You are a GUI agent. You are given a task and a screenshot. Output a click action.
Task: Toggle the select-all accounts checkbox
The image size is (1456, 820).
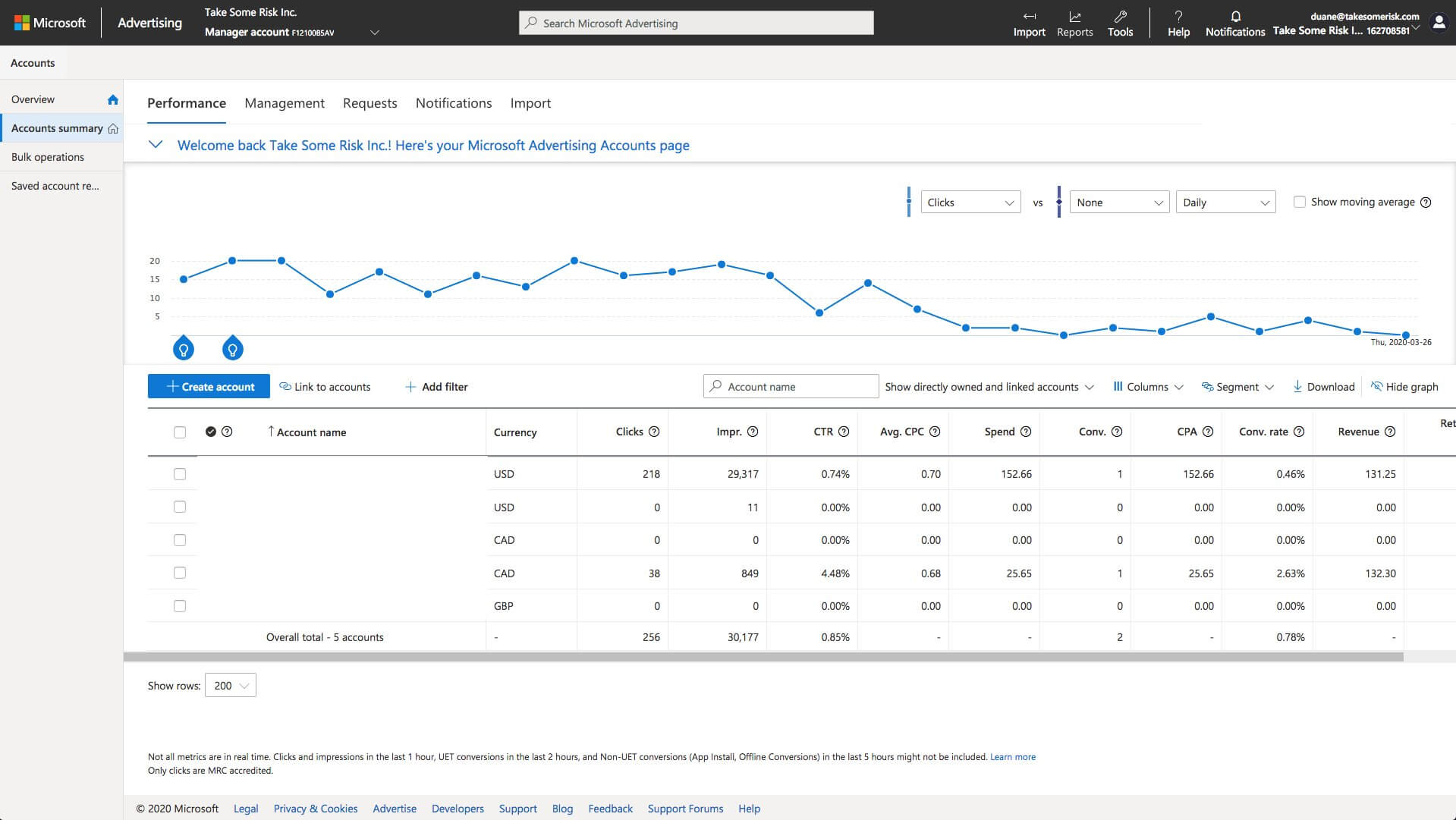(x=180, y=432)
